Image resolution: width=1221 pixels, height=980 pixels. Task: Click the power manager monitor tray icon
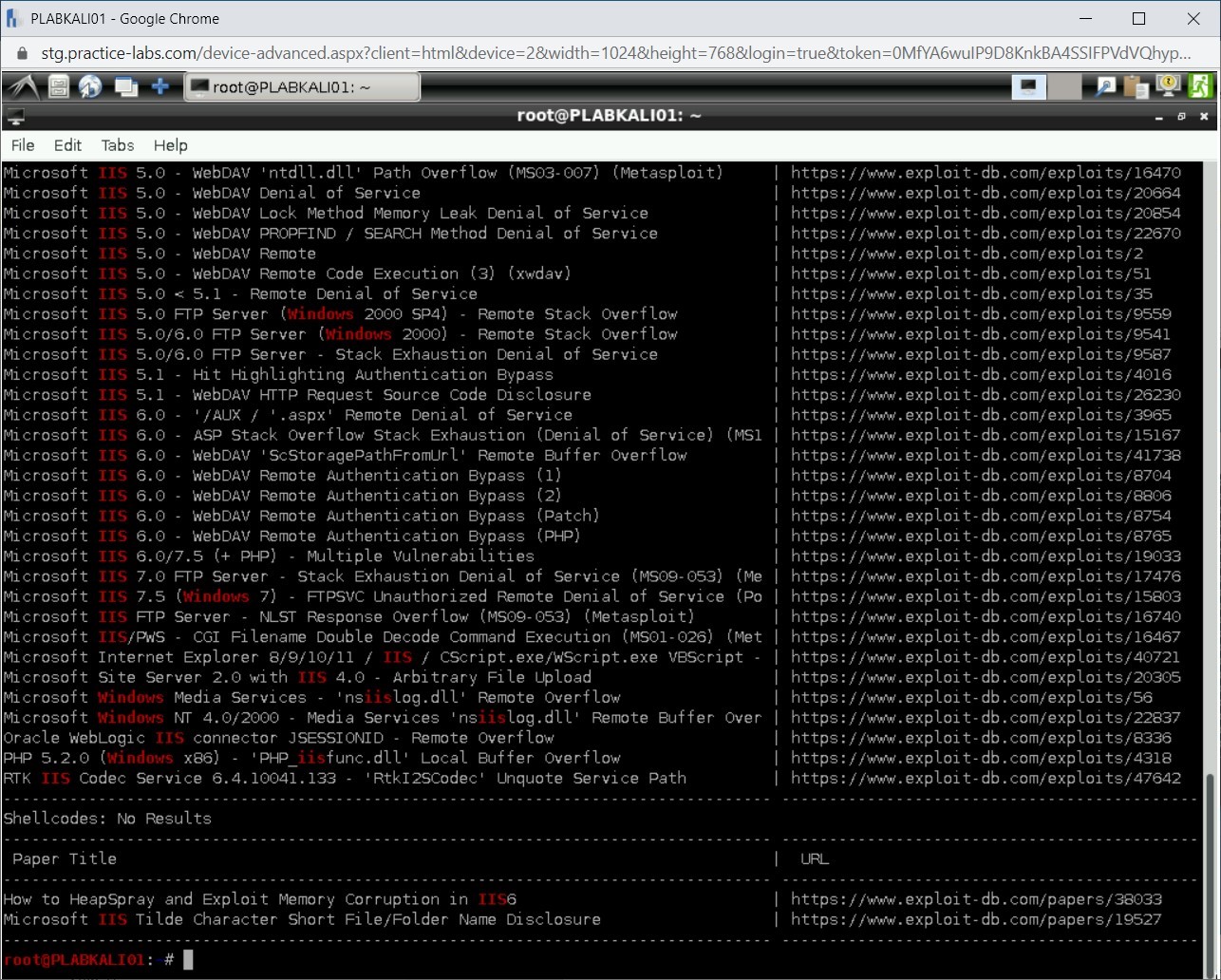click(x=1168, y=87)
